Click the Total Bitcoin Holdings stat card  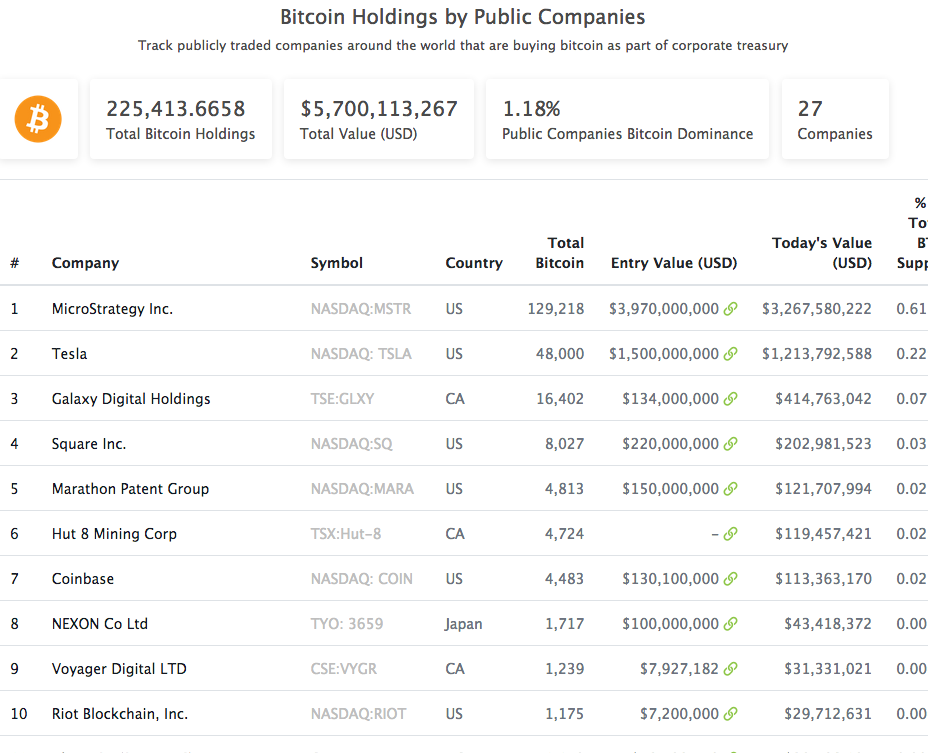(x=181, y=119)
